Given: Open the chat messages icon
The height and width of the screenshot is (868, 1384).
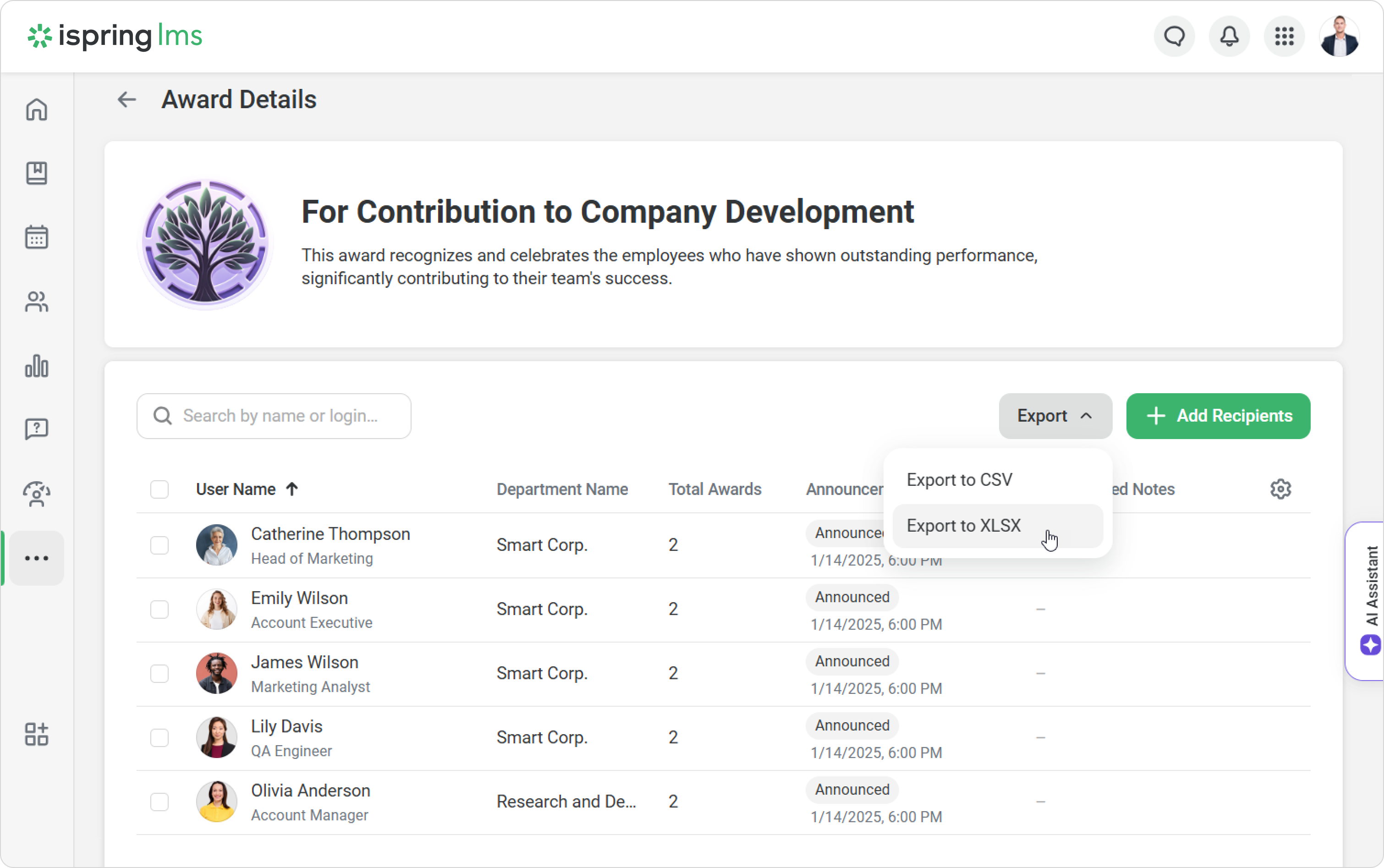Looking at the screenshot, I should [1174, 37].
